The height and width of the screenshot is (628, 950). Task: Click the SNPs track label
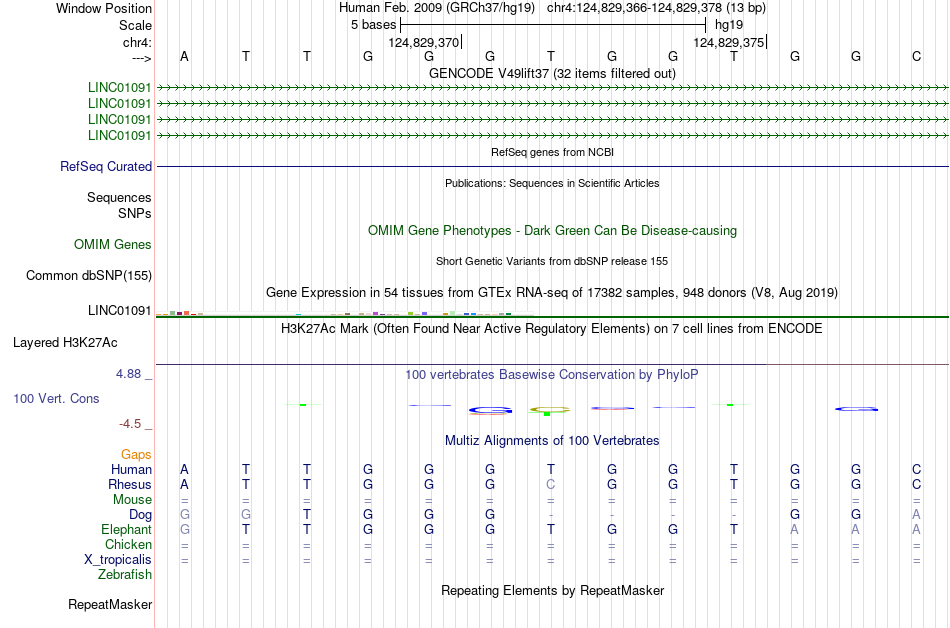135,213
